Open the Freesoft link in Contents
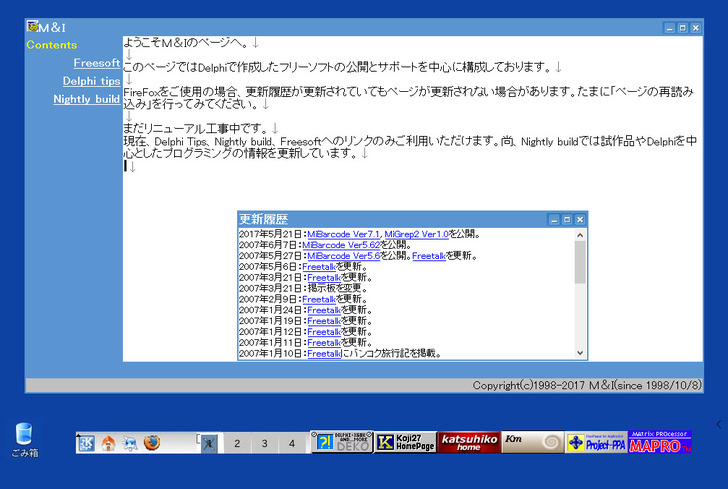This screenshot has height=489, width=728. click(x=97, y=63)
